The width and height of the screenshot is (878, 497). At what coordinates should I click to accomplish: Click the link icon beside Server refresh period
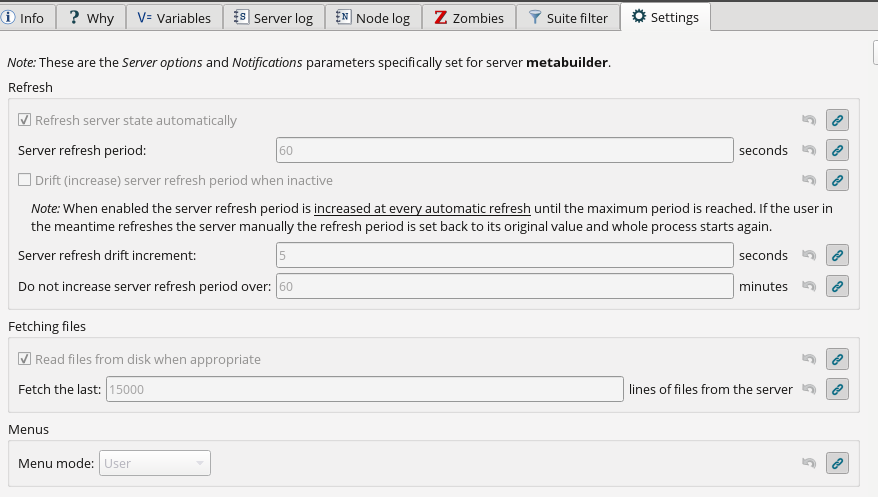pyautogui.click(x=838, y=151)
